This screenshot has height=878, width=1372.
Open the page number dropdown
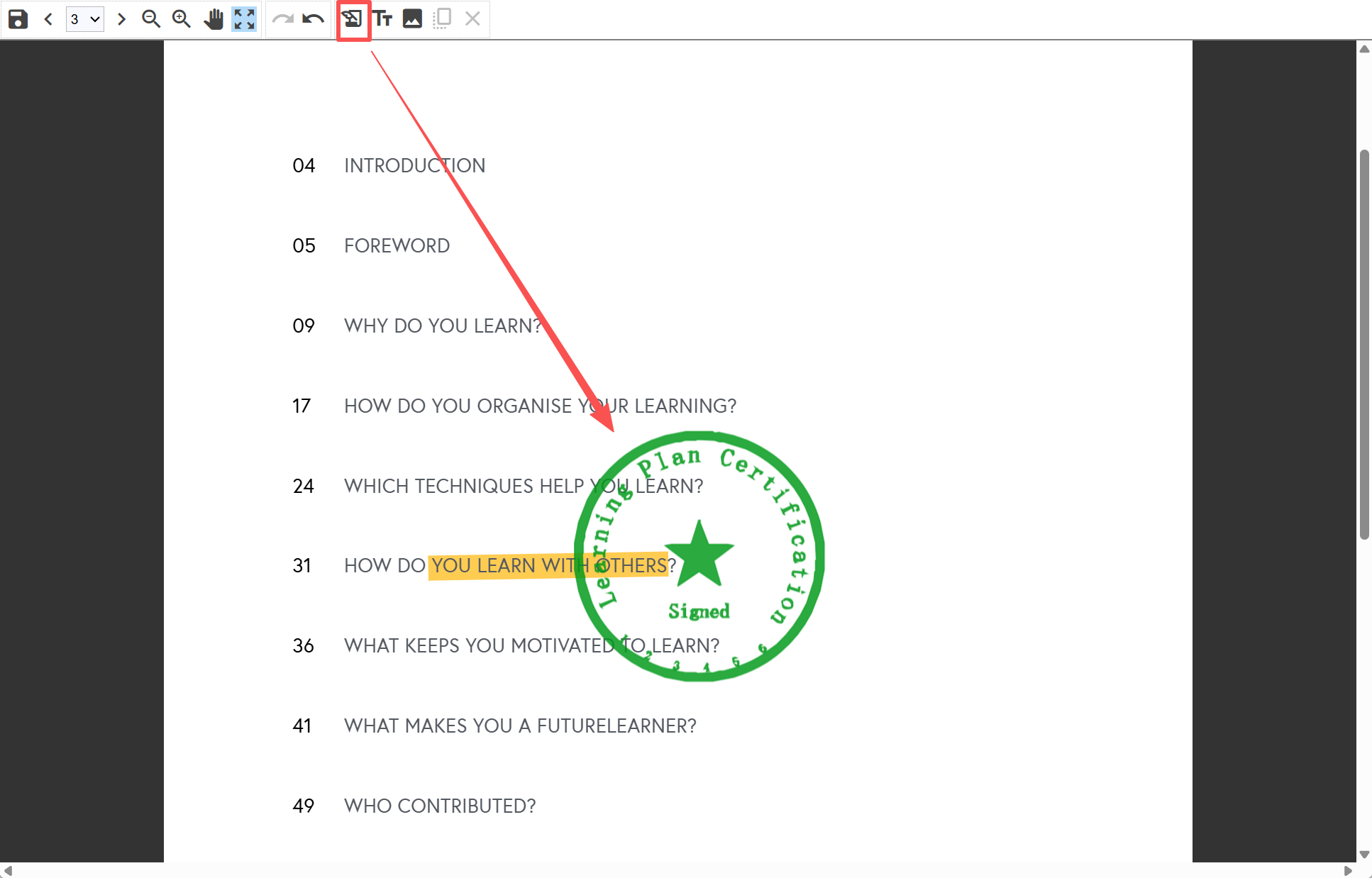point(84,19)
